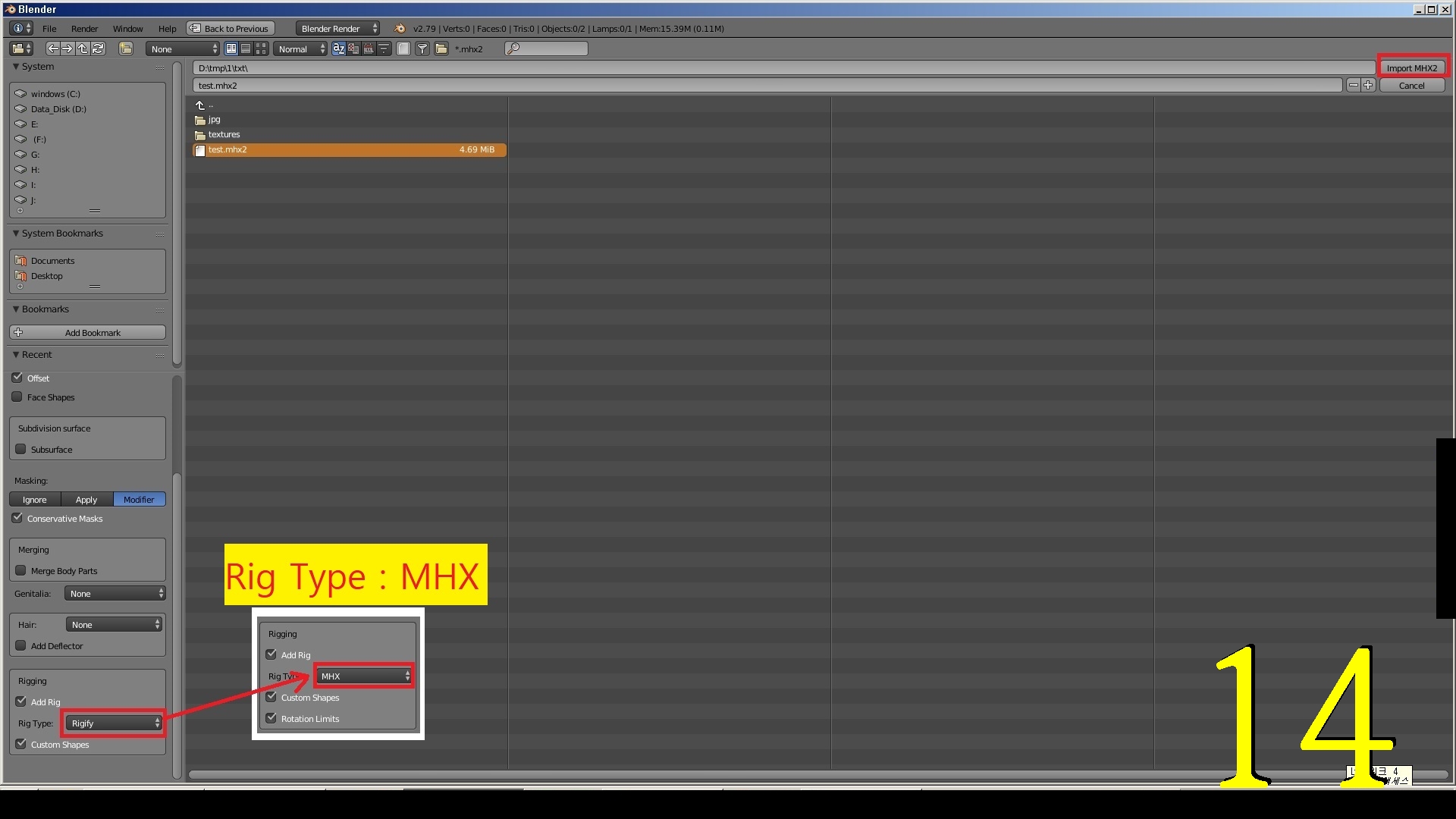Go back to previous folder arrow
Viewport: 1456px width, 819px height.
[x=52, y=49]
